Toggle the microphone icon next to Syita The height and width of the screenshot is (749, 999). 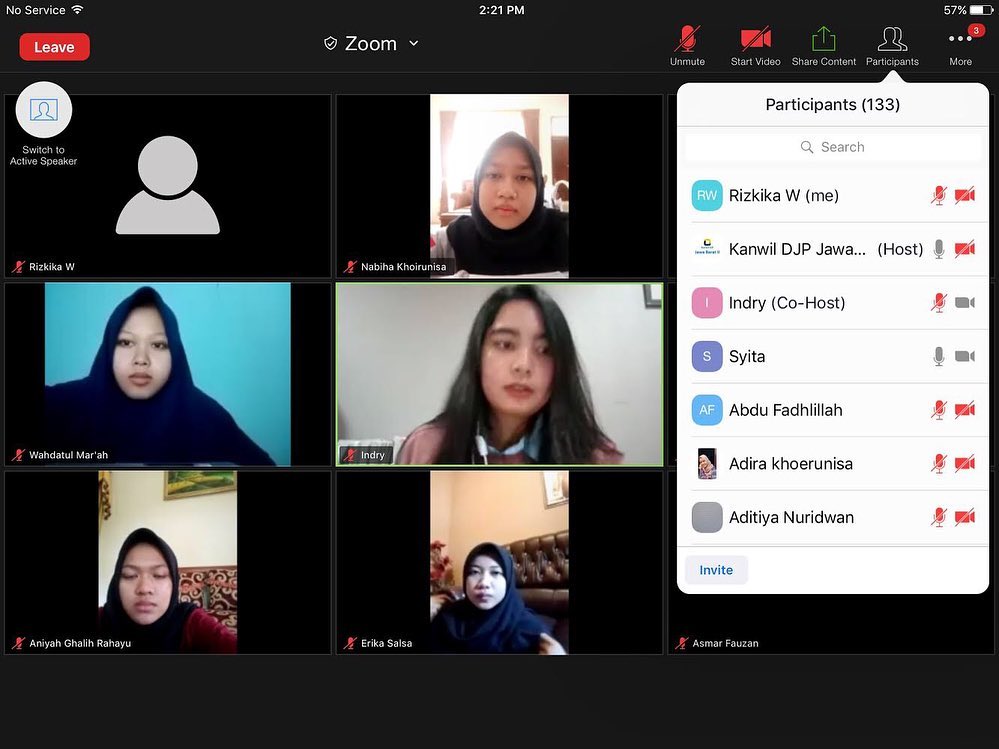tap(938, 356)
